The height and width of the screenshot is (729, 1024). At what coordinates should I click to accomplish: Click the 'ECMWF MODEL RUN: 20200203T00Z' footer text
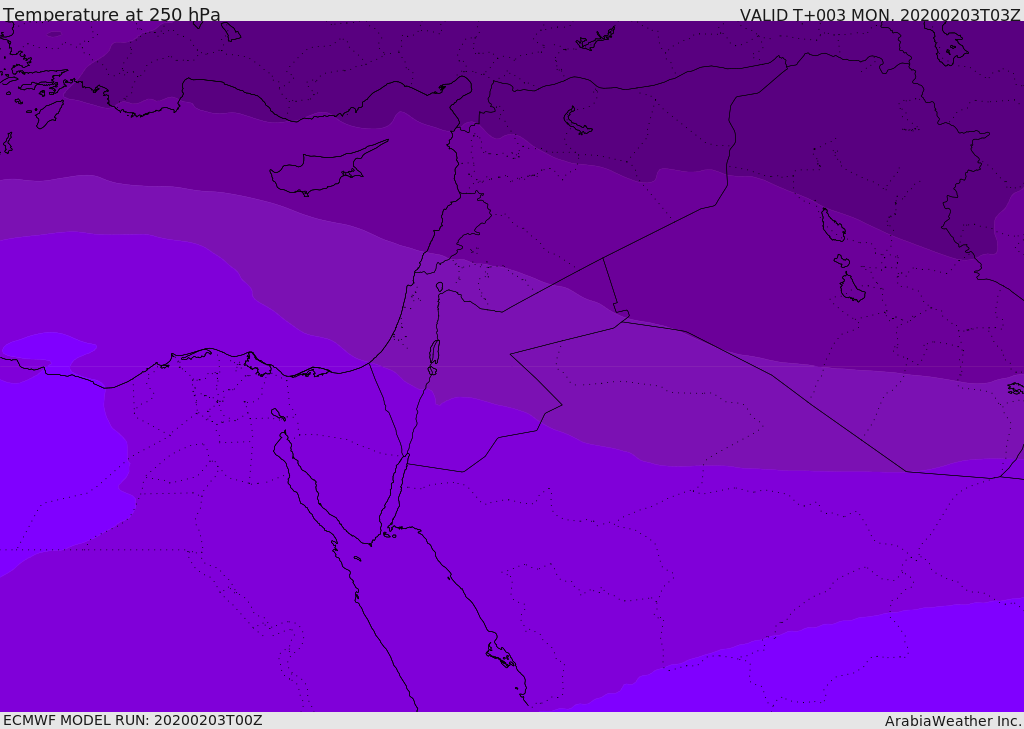pos(133,720)
